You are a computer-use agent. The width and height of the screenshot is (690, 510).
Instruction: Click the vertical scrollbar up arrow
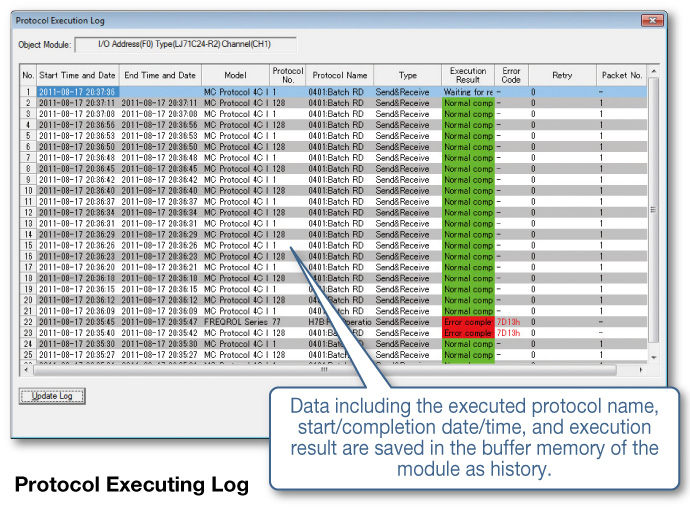pyautogui.click(x=653, y=71)
